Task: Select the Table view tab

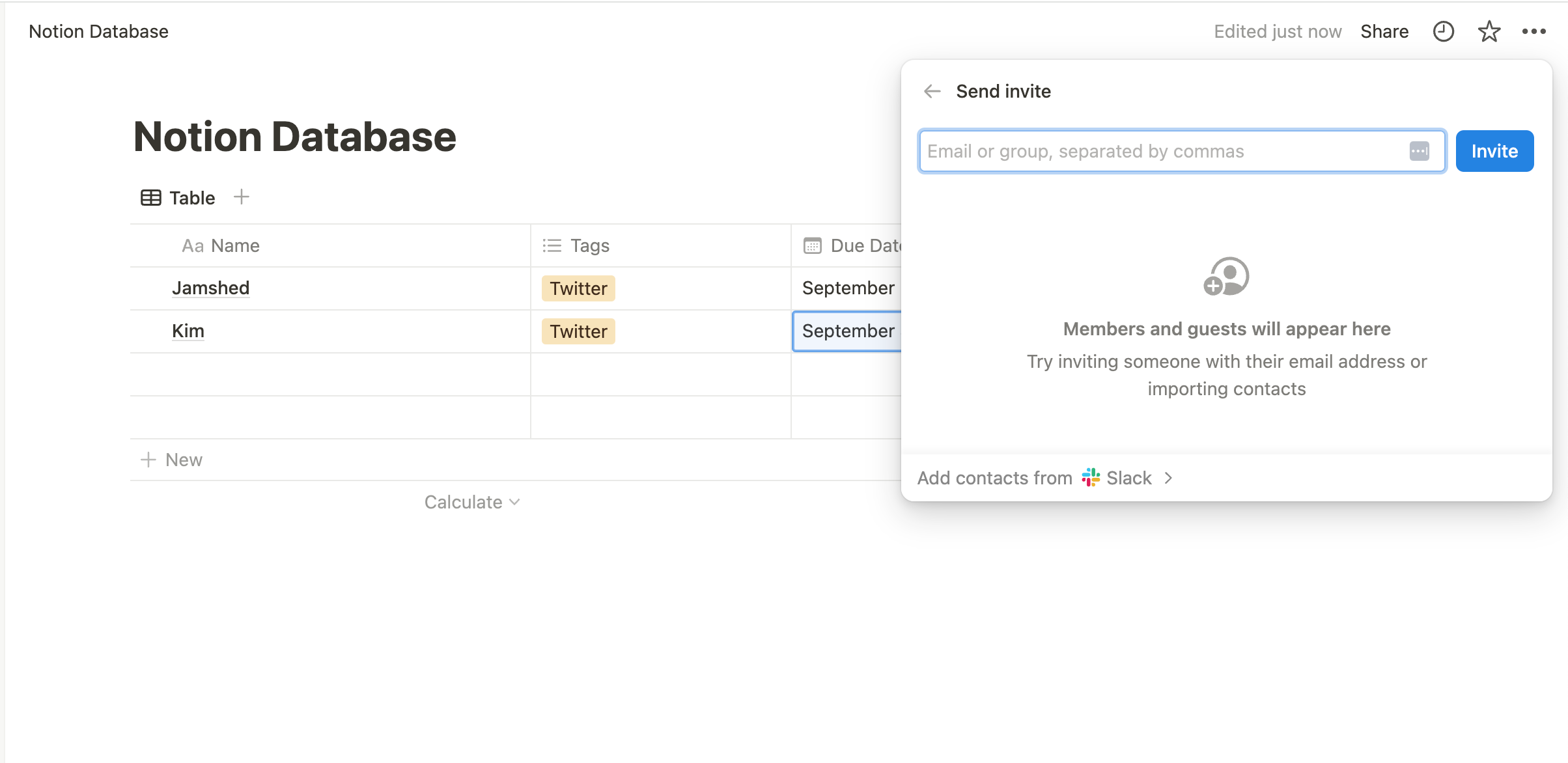Action: tap(178, 197)
